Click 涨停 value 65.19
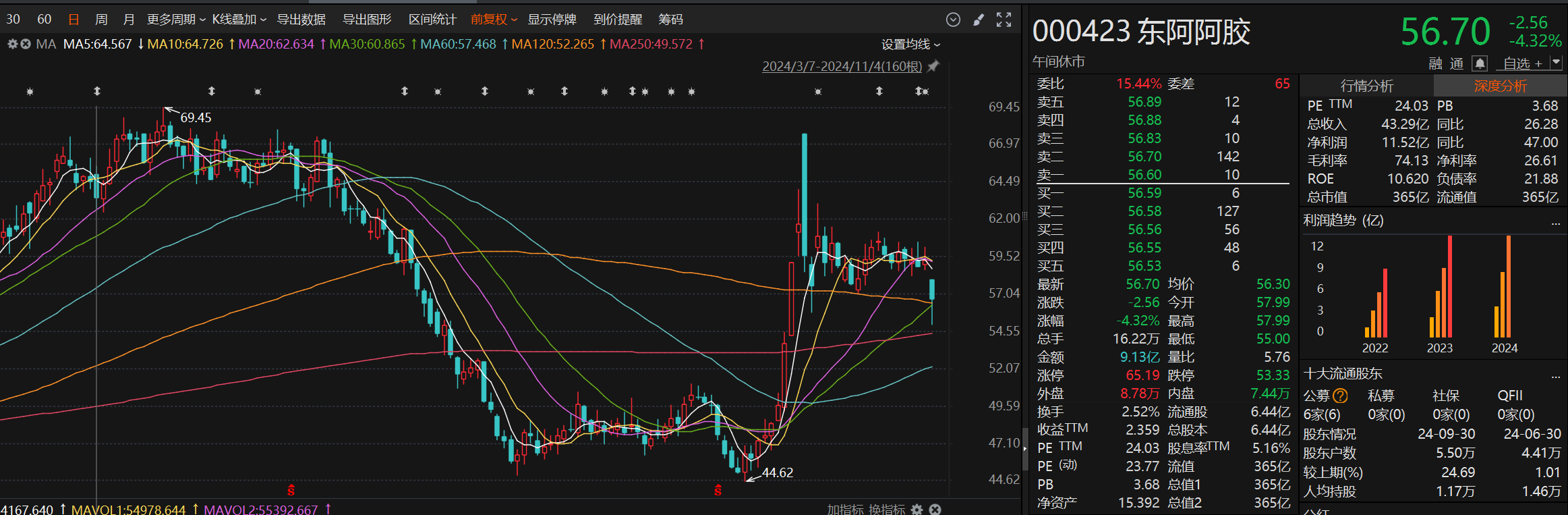The width and height of the screenshot is (1568, 515). point(1142,375)
